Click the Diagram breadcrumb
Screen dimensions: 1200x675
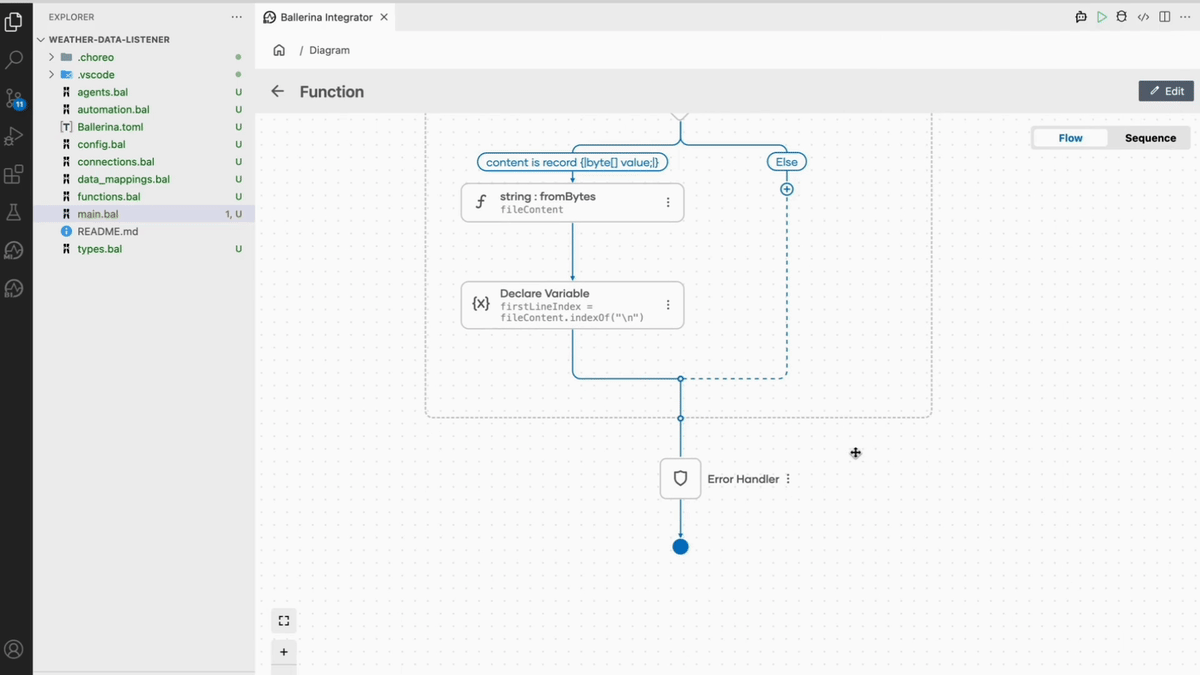(329, 50)
